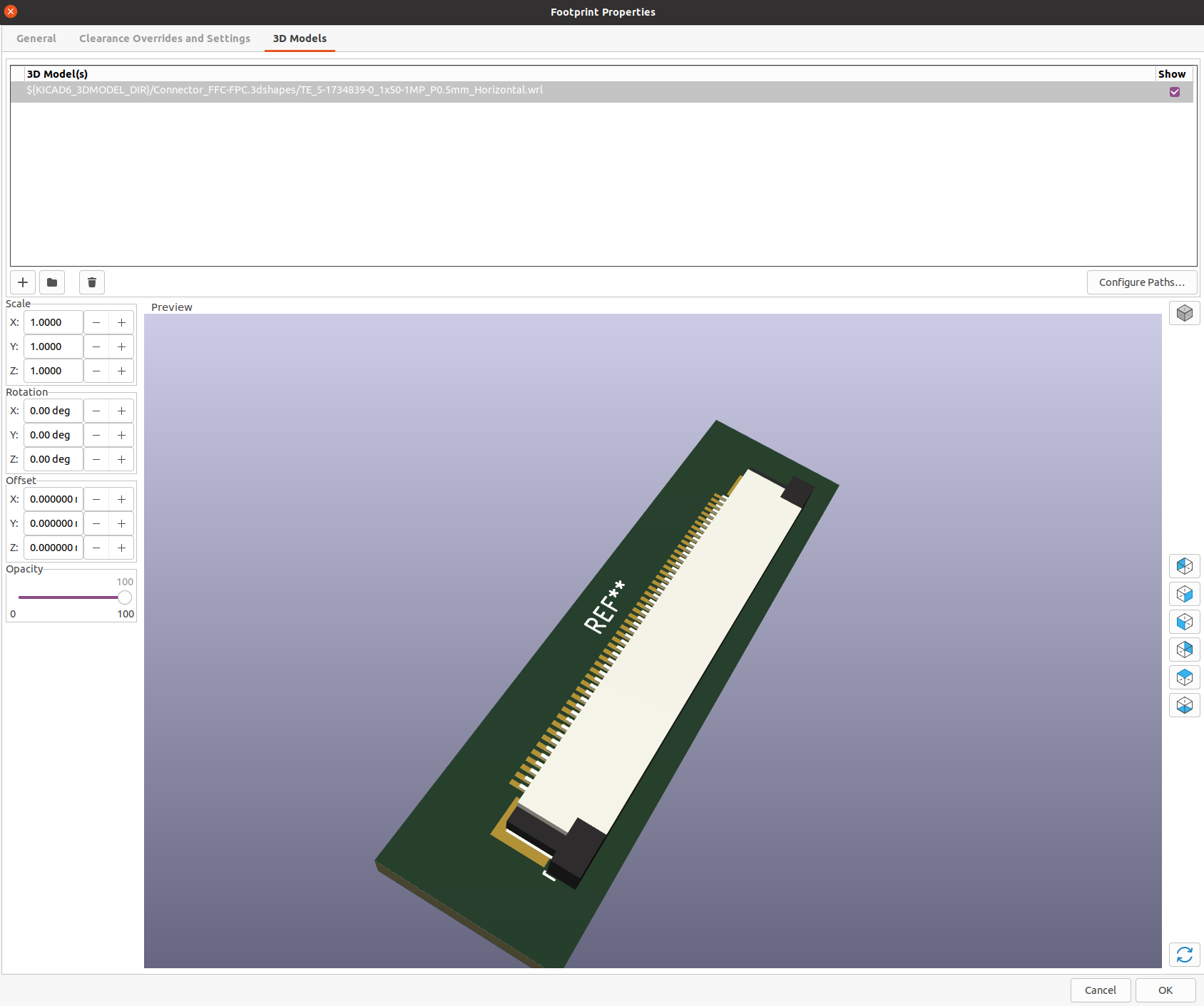Switch preview to left view cube
The image size is (1204, 1006).
tap(1184, 566)
